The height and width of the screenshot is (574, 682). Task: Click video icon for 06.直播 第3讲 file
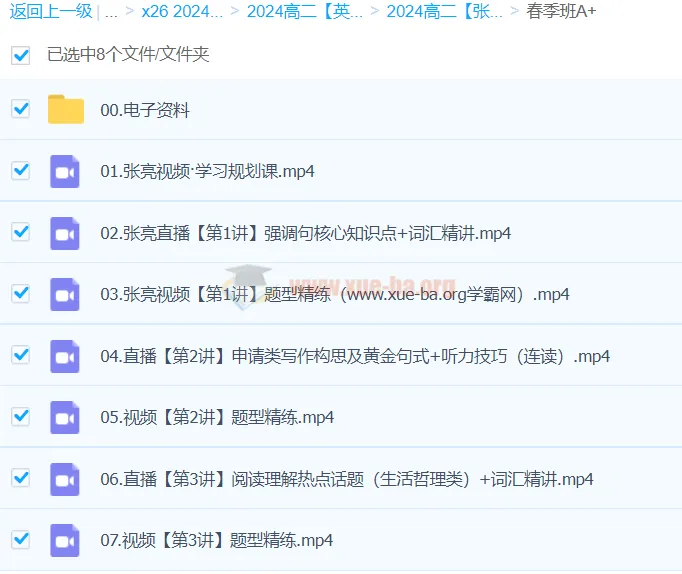[x=65, y=479]
